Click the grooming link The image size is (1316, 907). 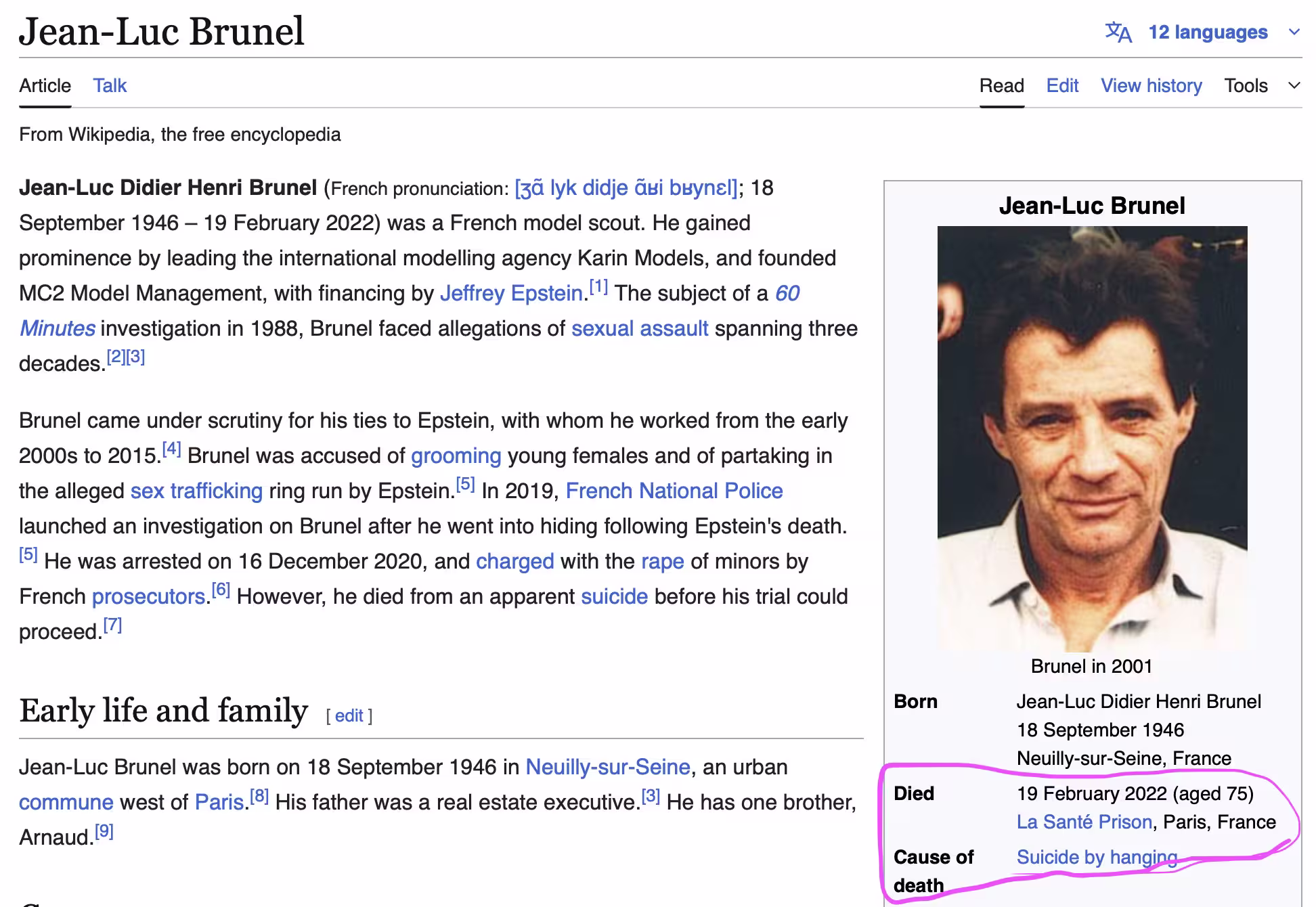pos(456,456)
